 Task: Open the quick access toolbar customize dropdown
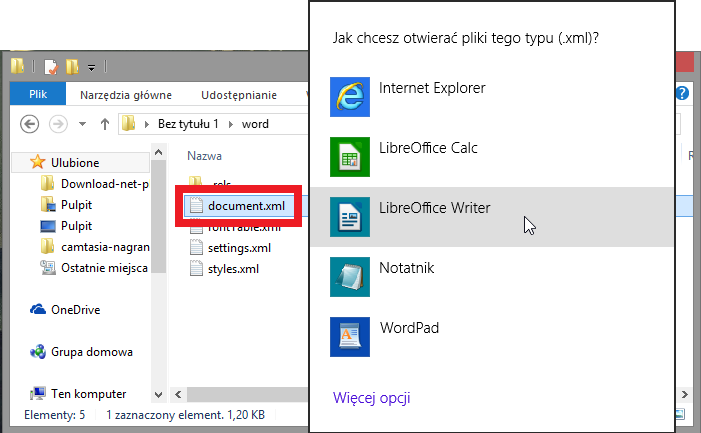pyautogui.click(x=91, y=68)
